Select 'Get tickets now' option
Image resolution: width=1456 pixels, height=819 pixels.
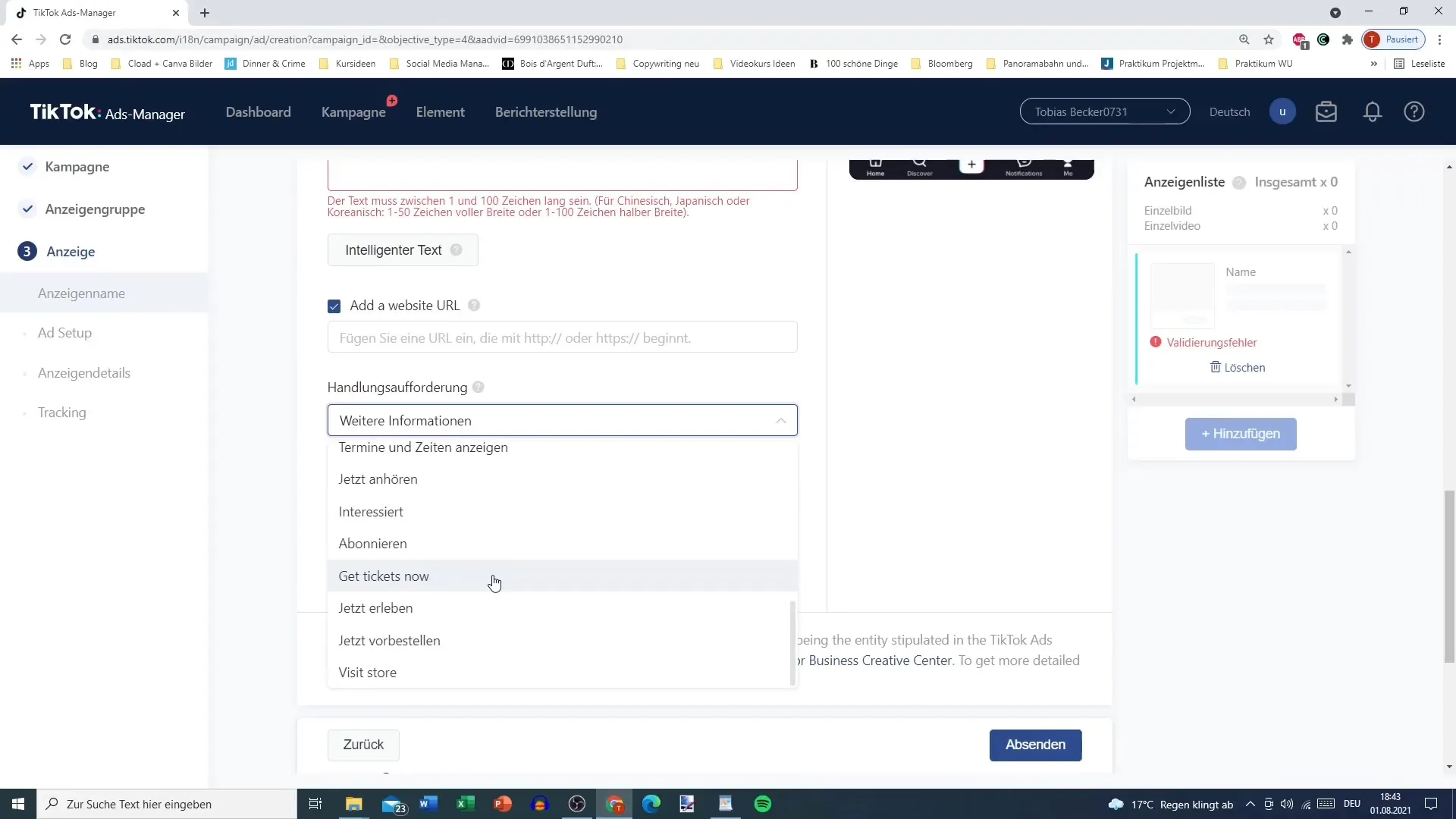[562, 576]
